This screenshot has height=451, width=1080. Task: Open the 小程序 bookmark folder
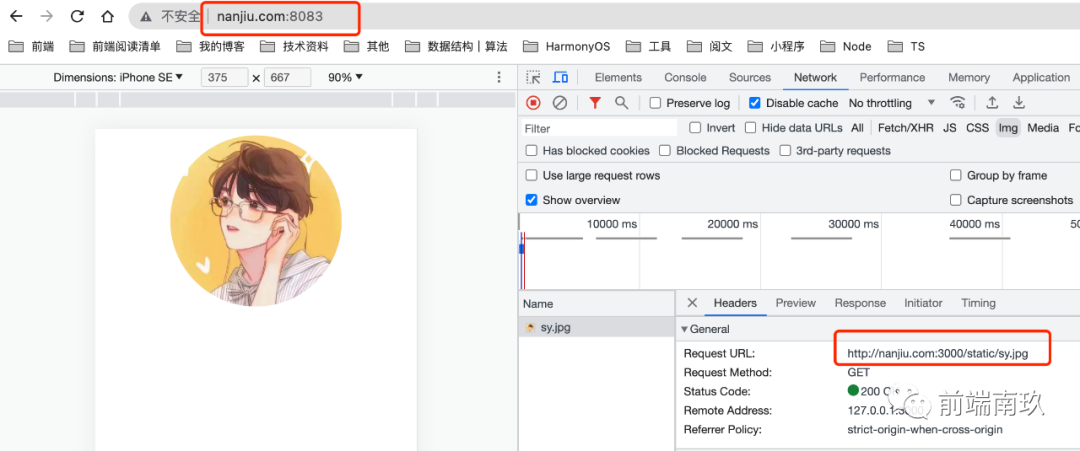(776, 47)
